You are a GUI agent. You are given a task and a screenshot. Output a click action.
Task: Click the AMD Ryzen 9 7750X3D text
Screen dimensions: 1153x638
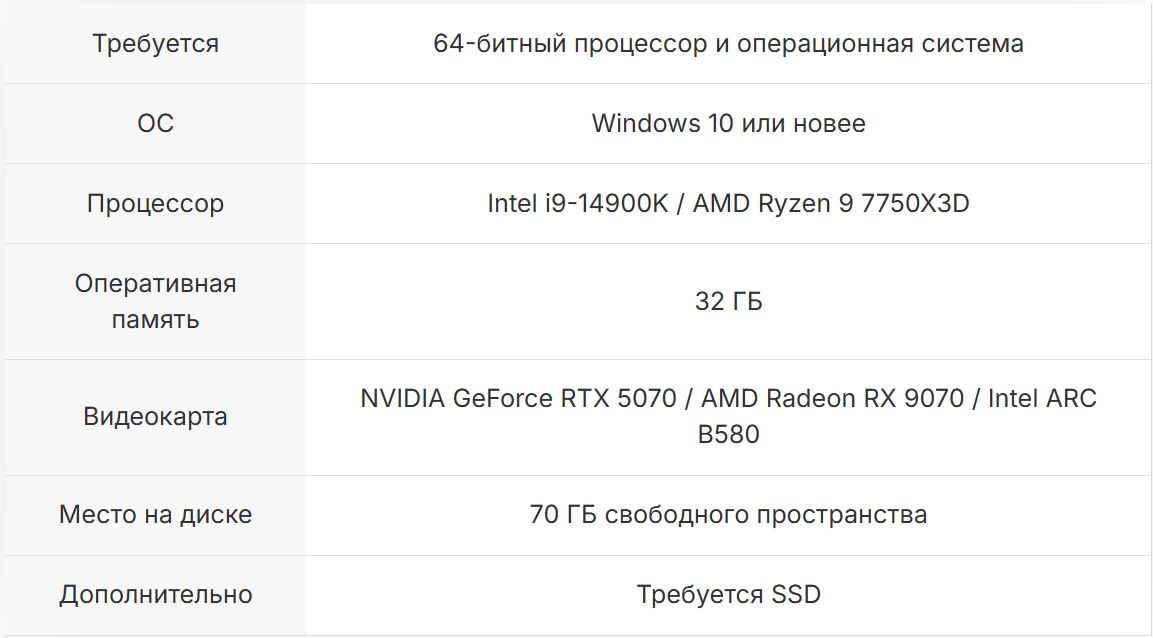coord(831,204)
